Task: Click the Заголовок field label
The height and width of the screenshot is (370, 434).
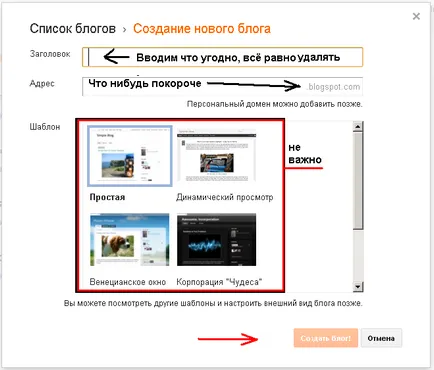Action: pyautogui.click(x=50, y=54)
